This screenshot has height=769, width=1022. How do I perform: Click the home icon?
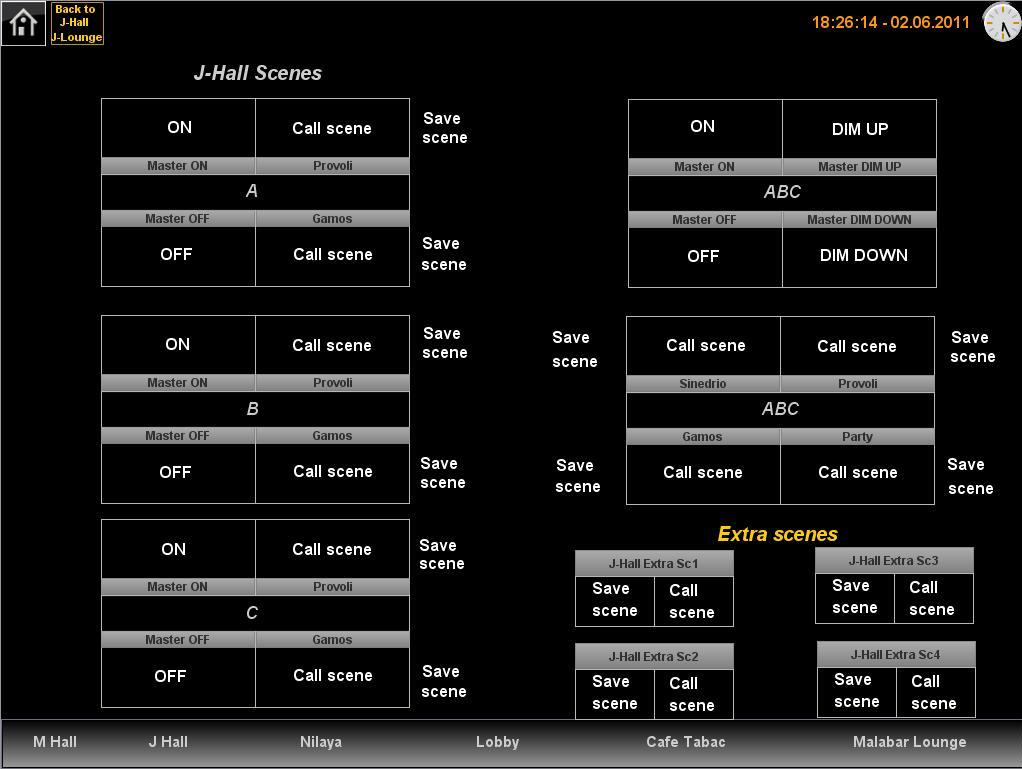[23, 23]
